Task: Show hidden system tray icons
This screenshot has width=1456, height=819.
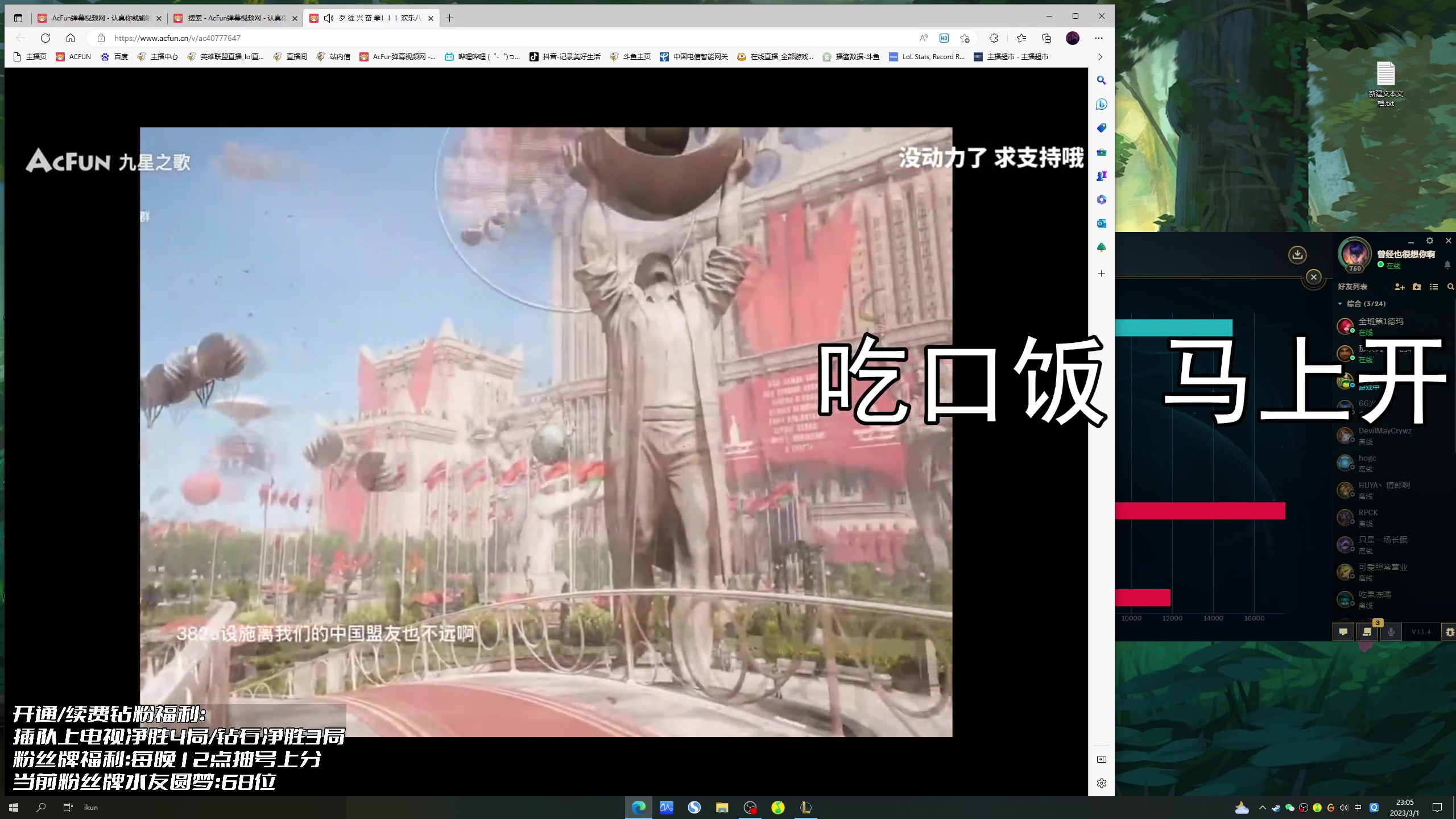Action: point(1263,808)
